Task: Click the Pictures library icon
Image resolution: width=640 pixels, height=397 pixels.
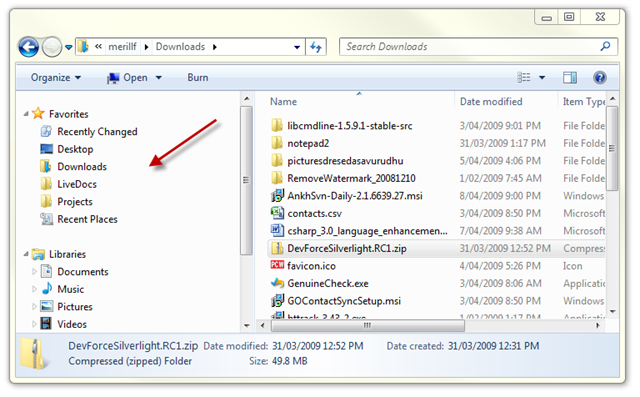Action: 47,306
